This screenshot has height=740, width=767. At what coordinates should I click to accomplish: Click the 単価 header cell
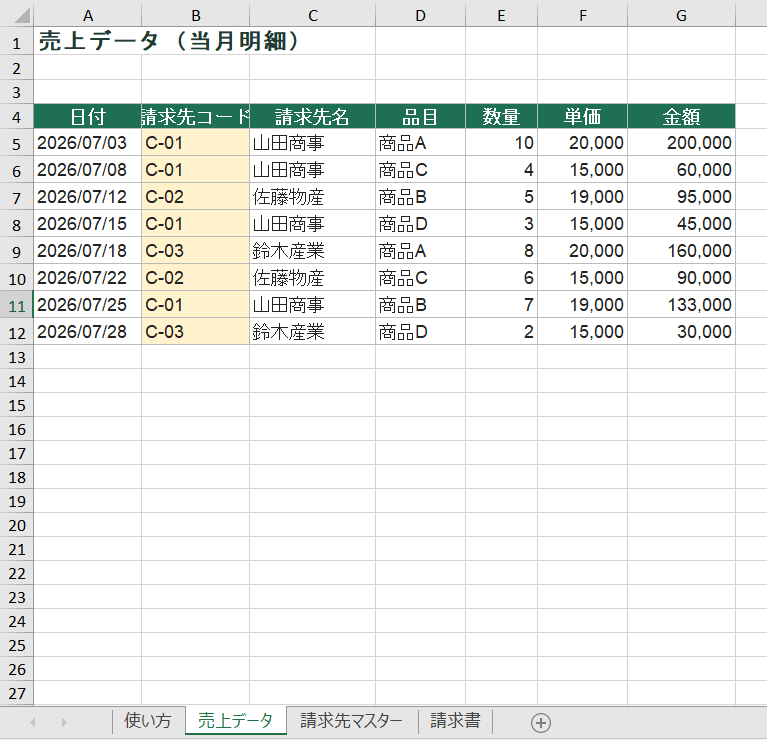tap(583, 116)
